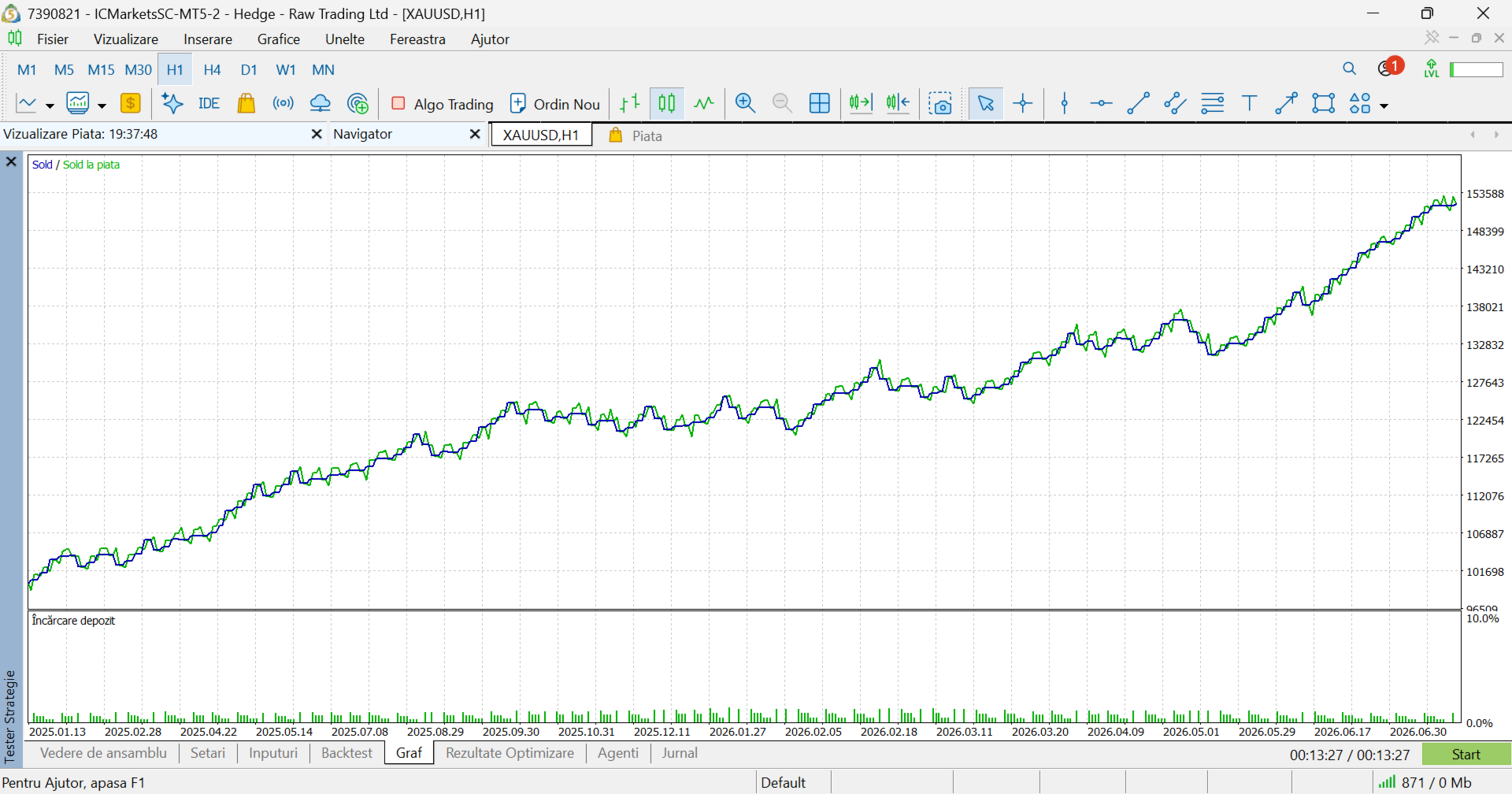Take a chart screenshot with camera icon
This screenshot has width=1512, height=794.
(x=940, y=103)
